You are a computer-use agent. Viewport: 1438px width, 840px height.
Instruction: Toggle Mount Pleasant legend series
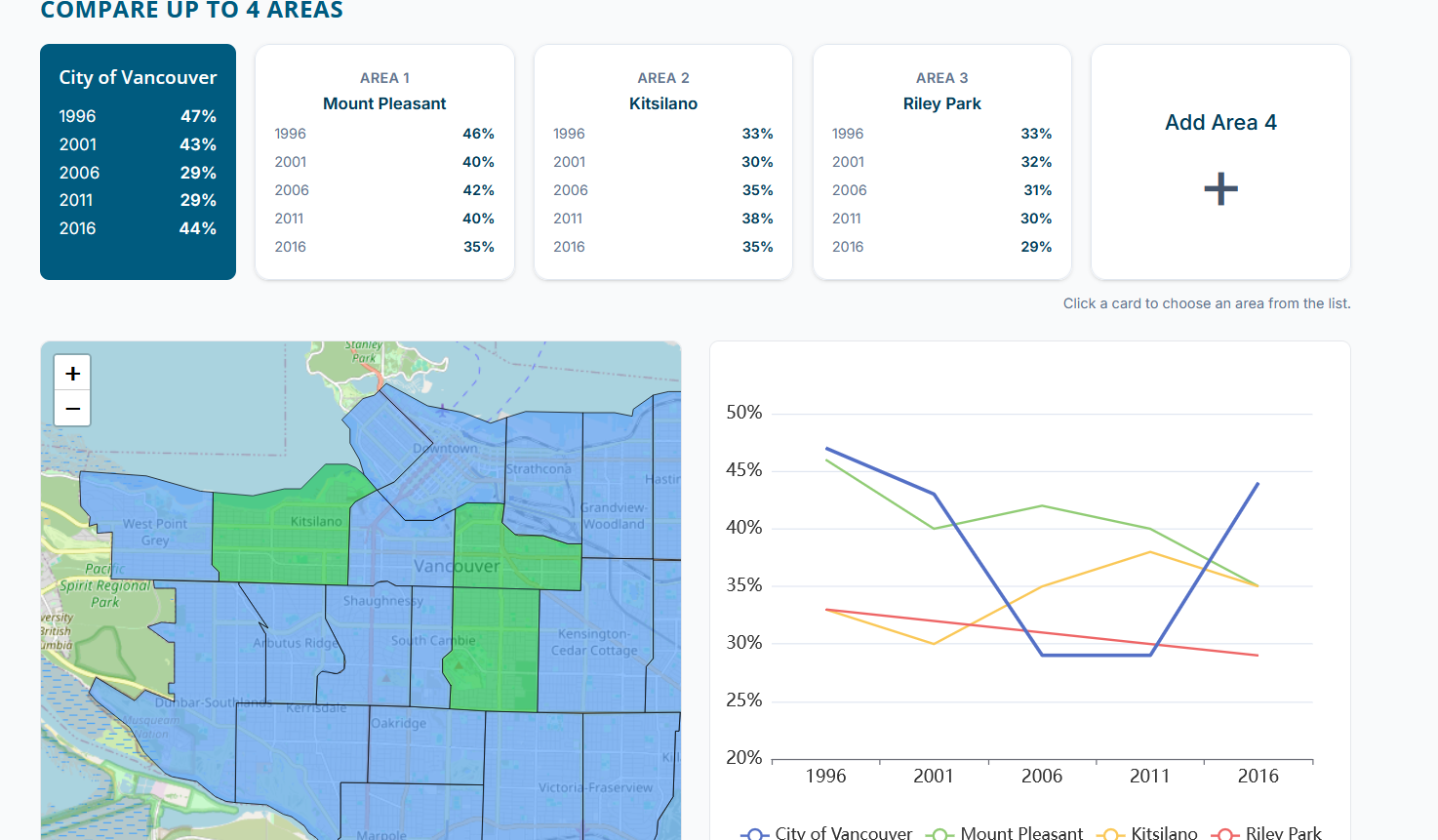coord(1008,832)
